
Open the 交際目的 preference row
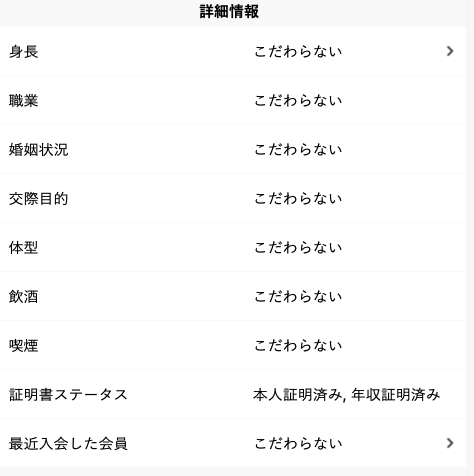233,198
